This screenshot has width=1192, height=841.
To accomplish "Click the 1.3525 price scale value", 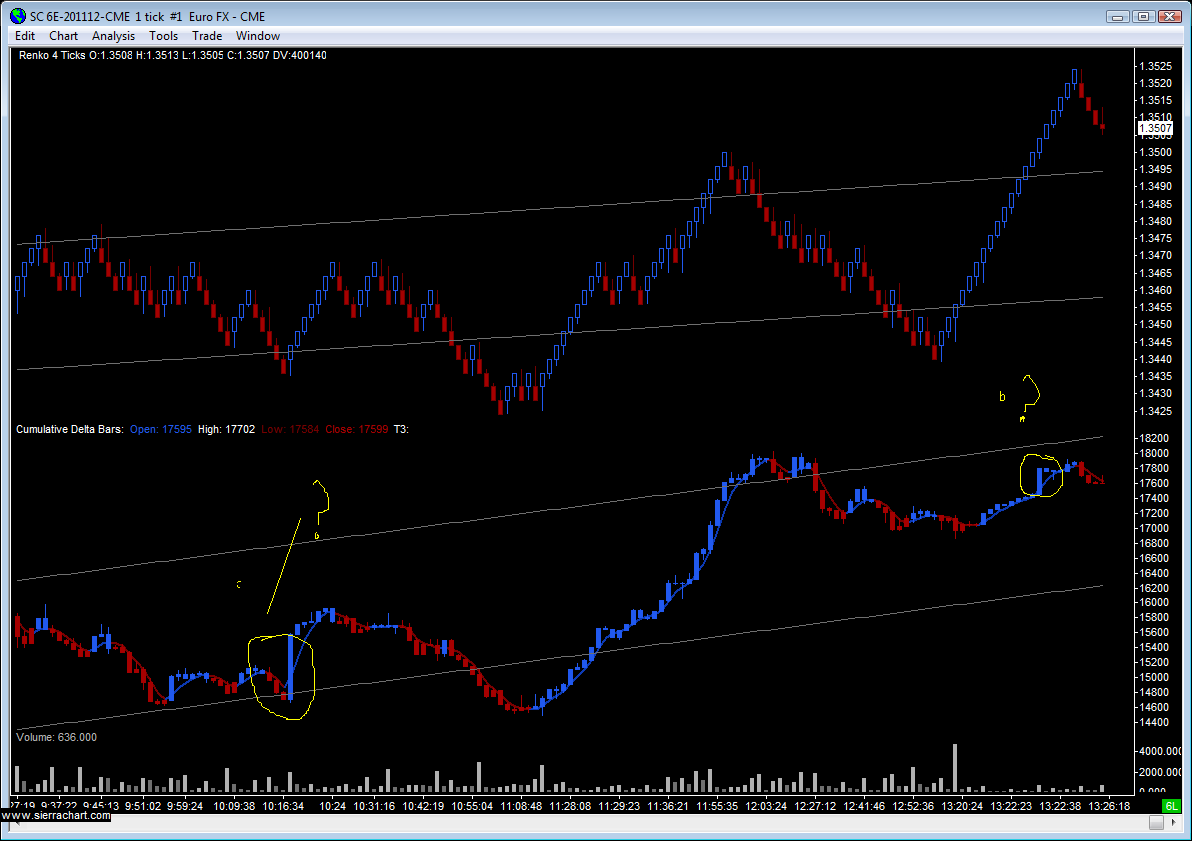I will pyautogui.click(x=1155, y=65).
